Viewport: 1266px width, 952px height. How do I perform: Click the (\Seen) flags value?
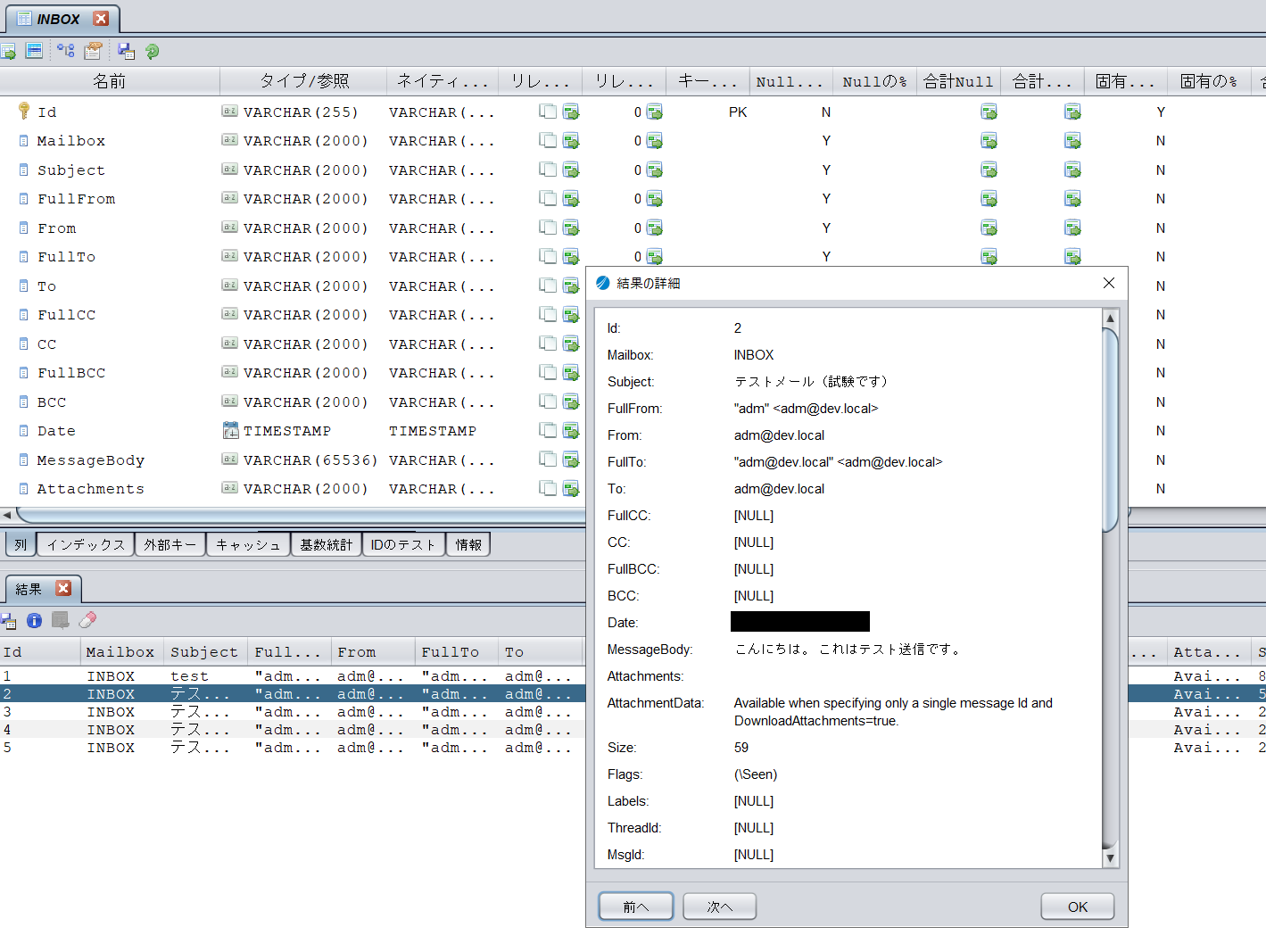click(756, 774)
